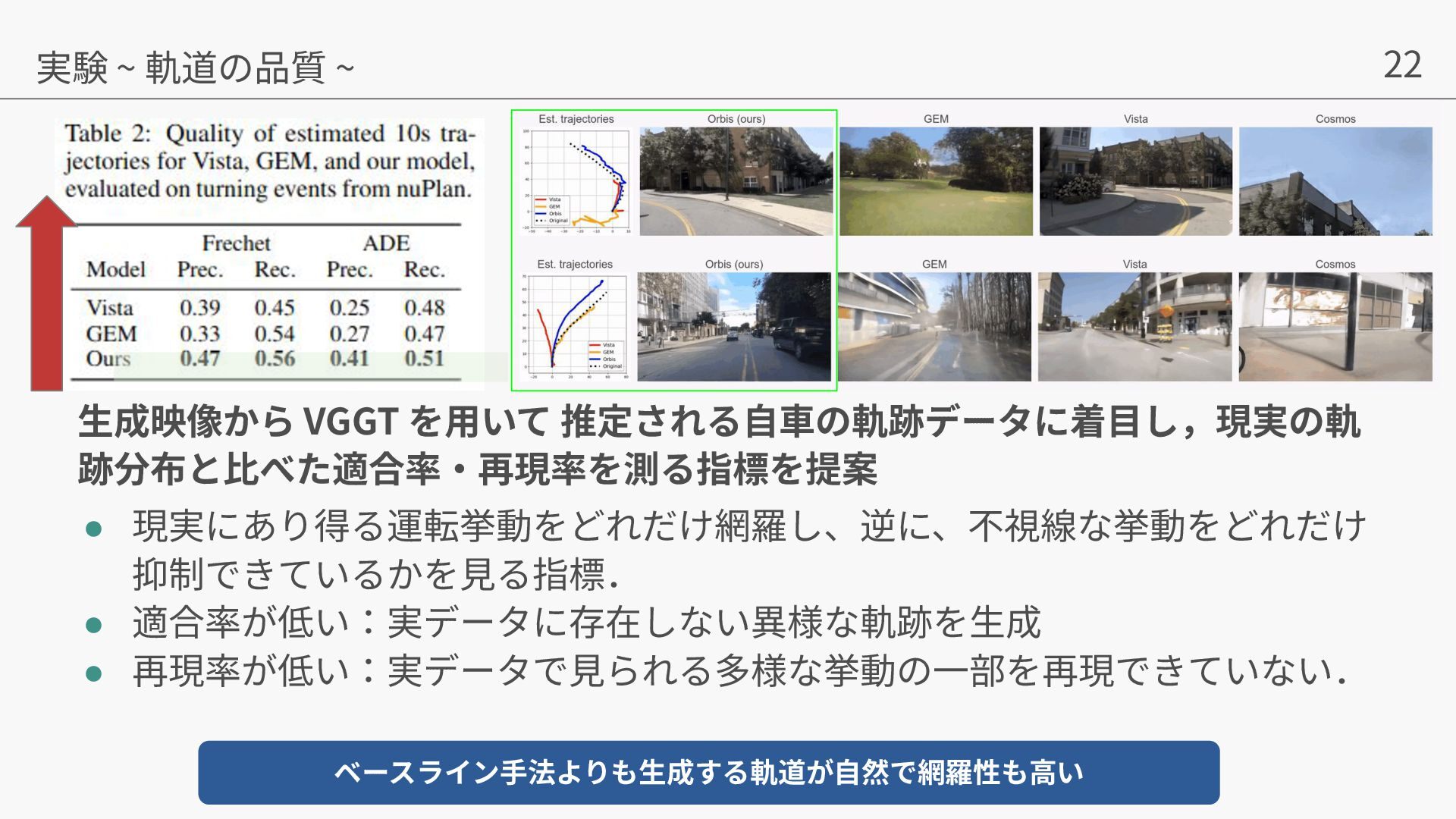The width and height of the screenshot is (1456, 819).
Task: Click the Table 2 caption text
Action: 269,161
